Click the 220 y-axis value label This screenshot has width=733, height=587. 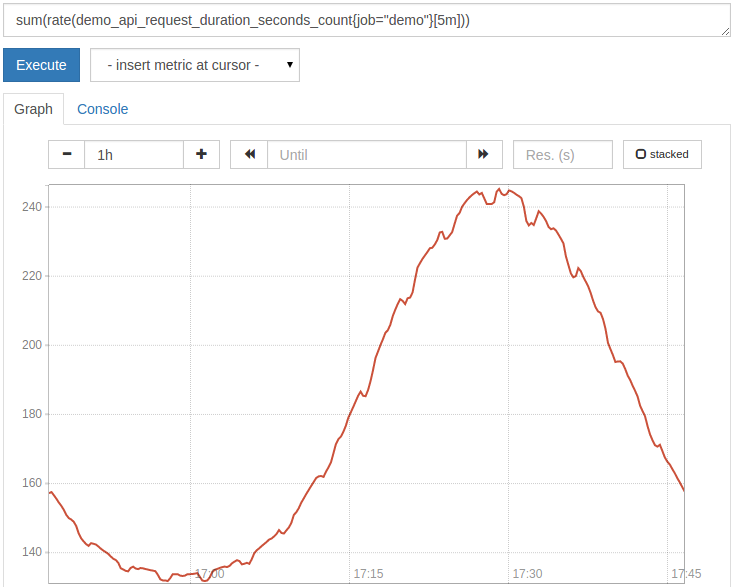point(32,276)
